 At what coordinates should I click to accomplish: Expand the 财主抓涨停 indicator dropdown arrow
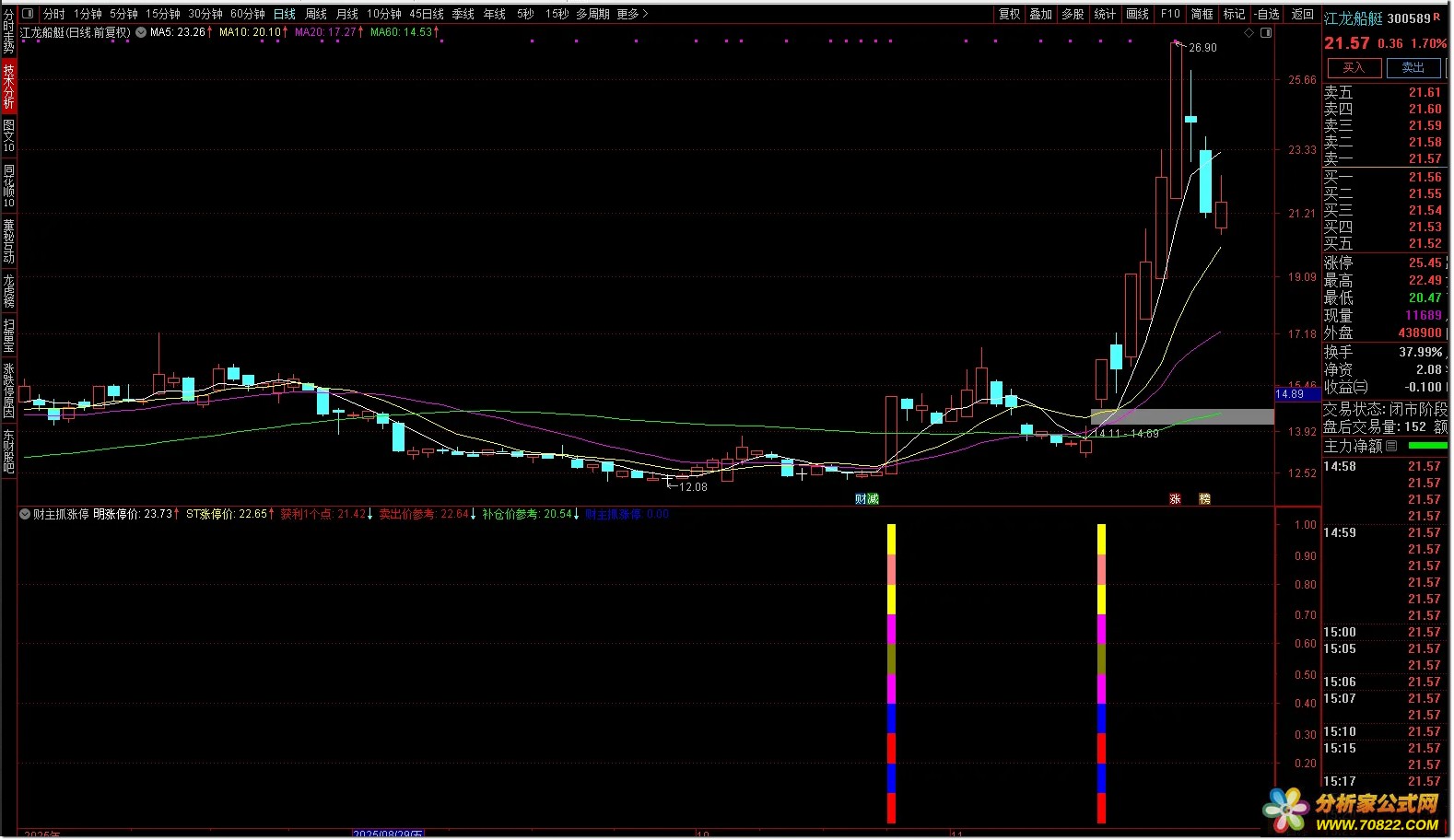25,514
